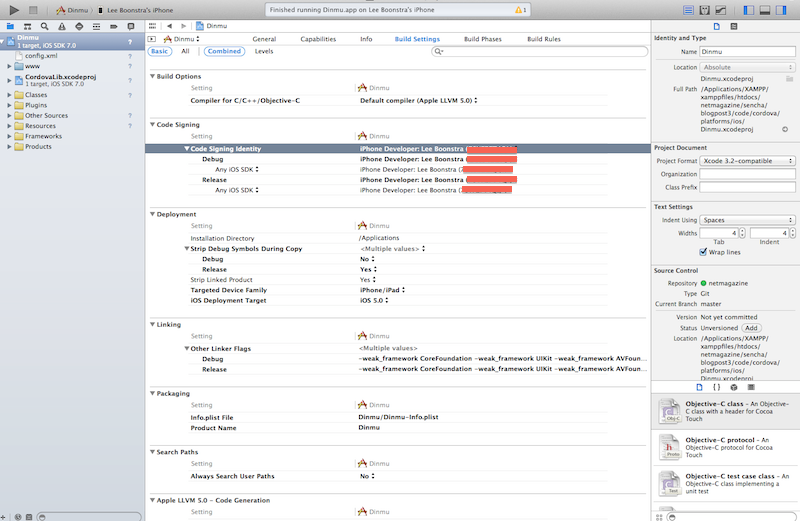Image resolution: width=800 pixels, height=521 pixels.
Task: Click the source control Add button
Action: pyautogui.click(x=751, y=328)
